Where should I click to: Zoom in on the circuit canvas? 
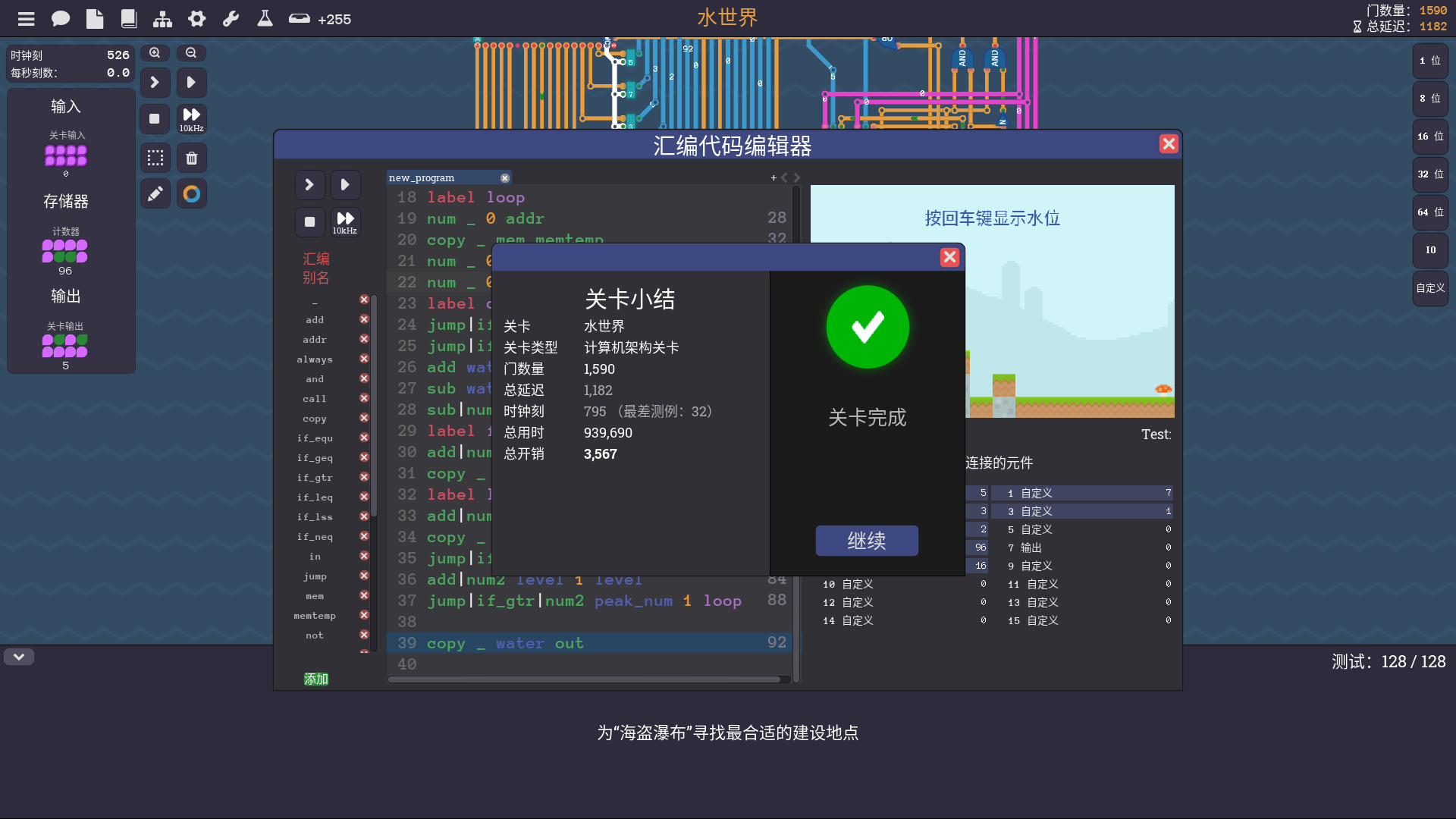coord(155,53)
